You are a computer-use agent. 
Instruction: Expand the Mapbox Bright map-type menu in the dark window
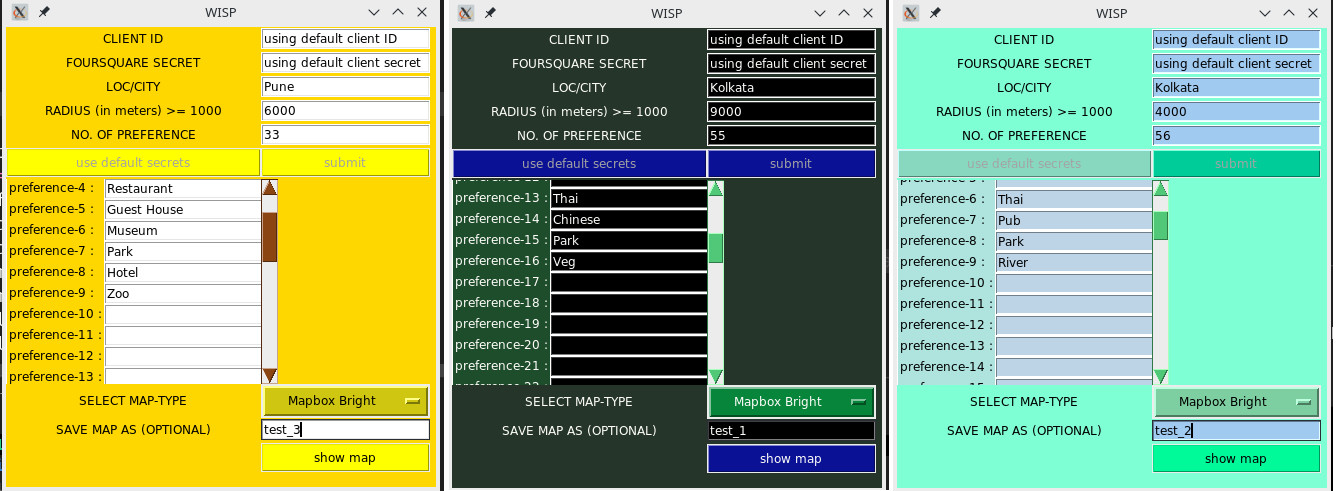tap(791, 402)
